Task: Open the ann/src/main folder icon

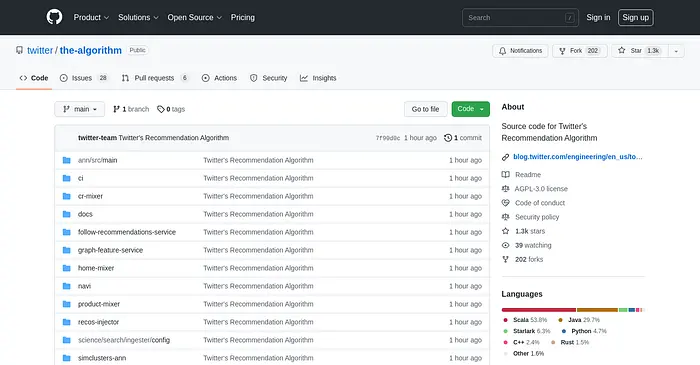Action: point(67,160)
